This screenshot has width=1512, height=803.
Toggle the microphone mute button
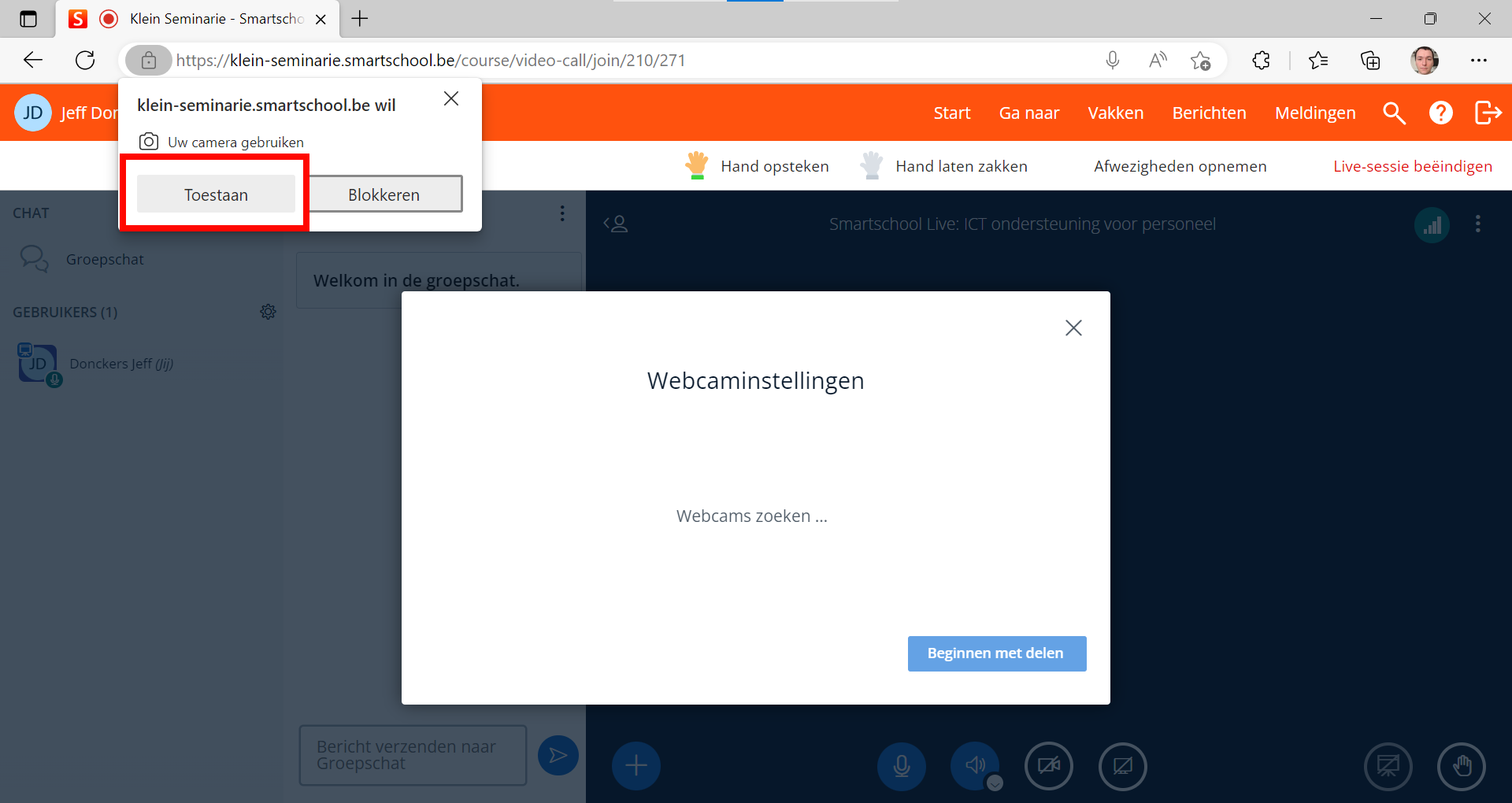pyautogui.click(x=902, y=766)
